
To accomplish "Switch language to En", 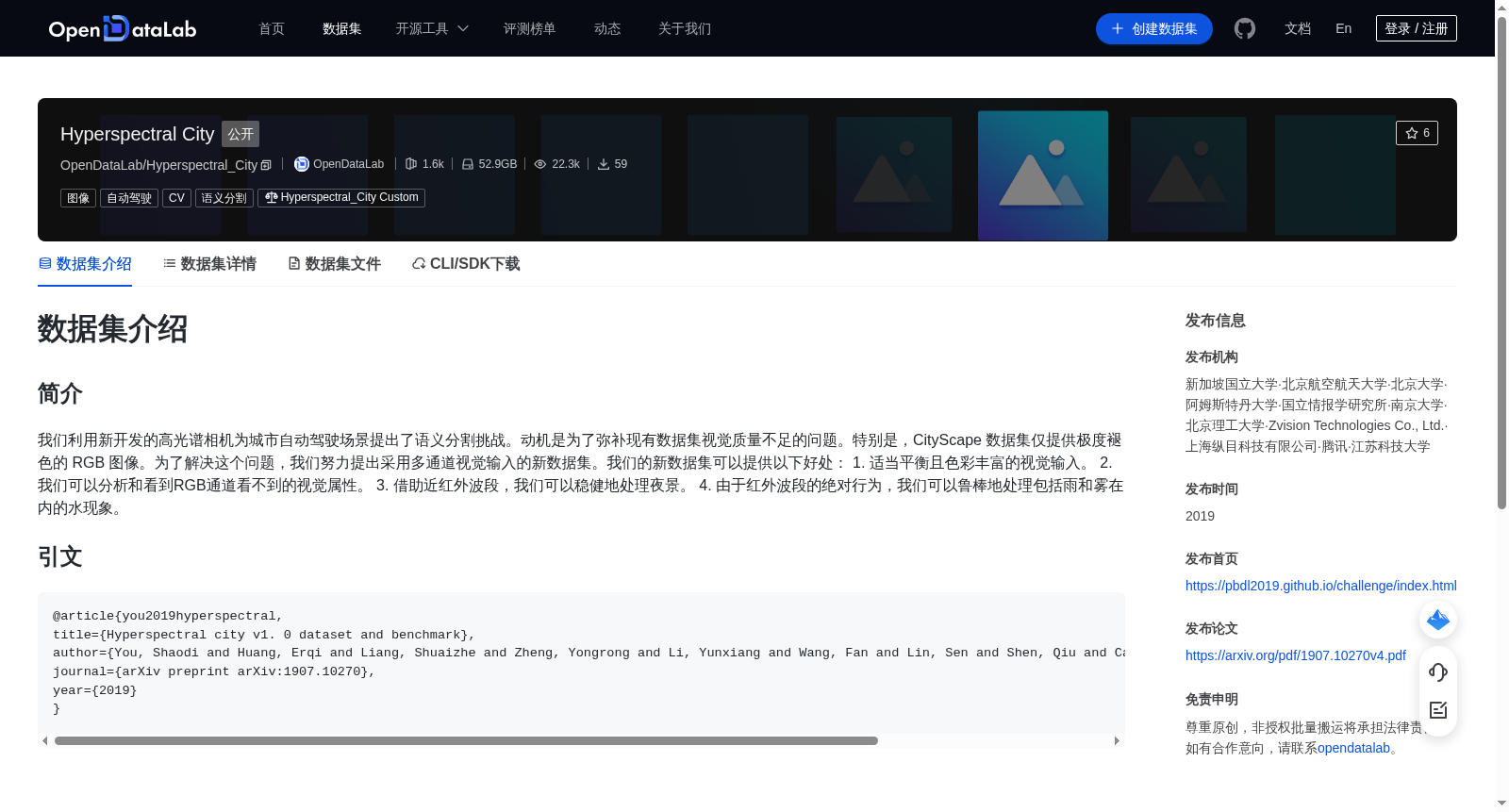I will pos(1344,29).
